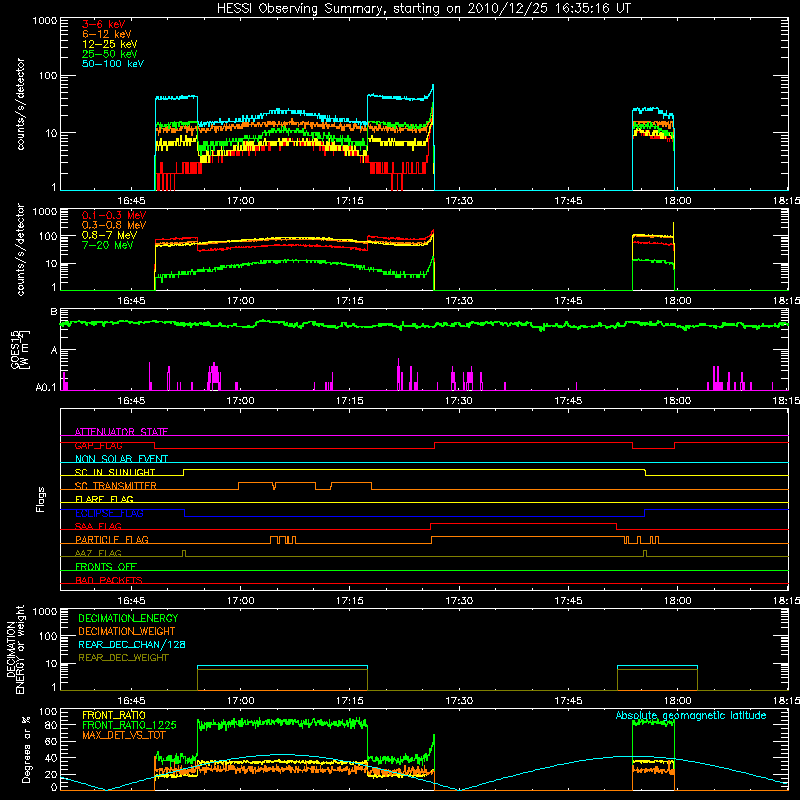Click the SAA_FLAG label

tap(98, 527)
